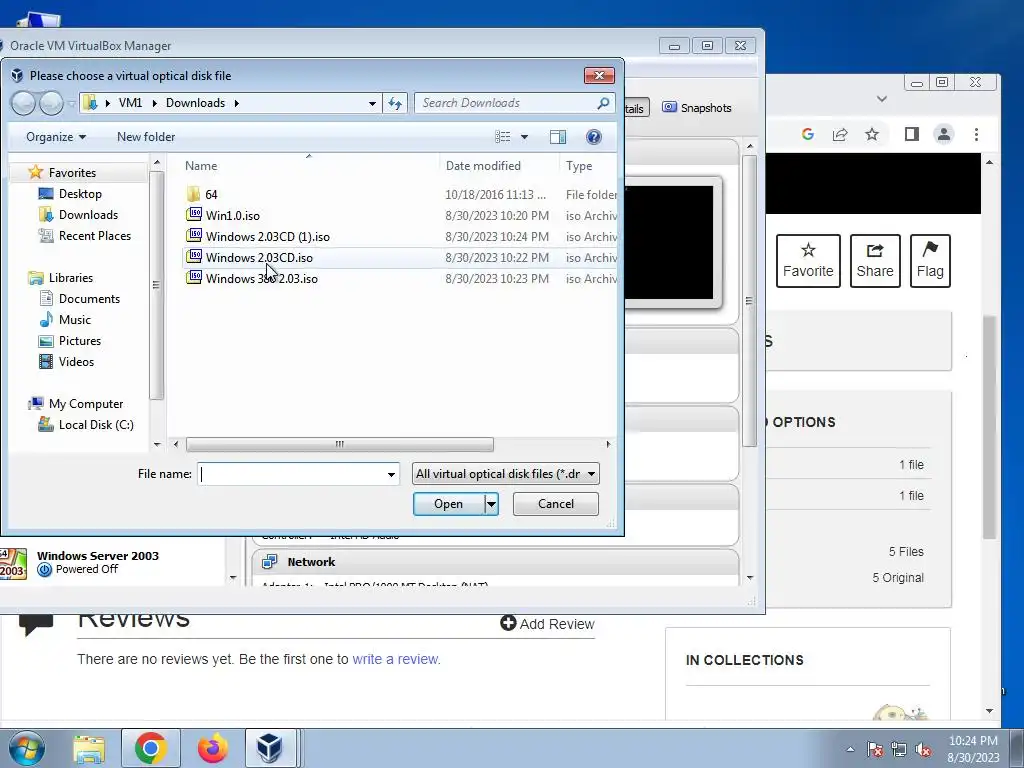Open the Organize dropdown menu
This screenshot has width=1024, height=768.
tap(56, 136)
